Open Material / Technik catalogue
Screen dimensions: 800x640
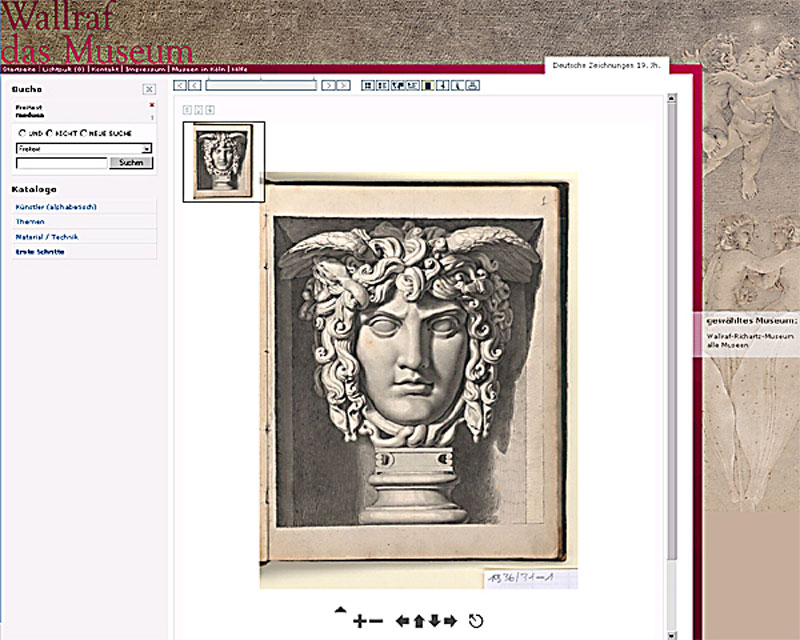[47, 237]
